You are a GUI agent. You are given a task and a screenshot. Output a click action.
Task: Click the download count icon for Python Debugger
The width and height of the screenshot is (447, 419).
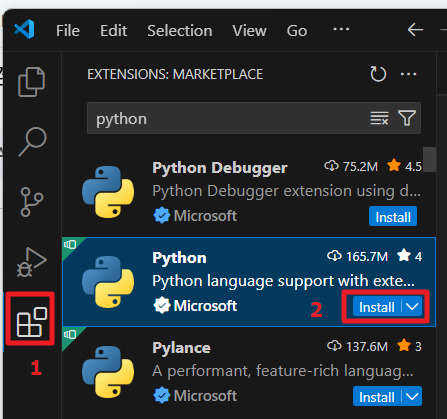point(331,166)
